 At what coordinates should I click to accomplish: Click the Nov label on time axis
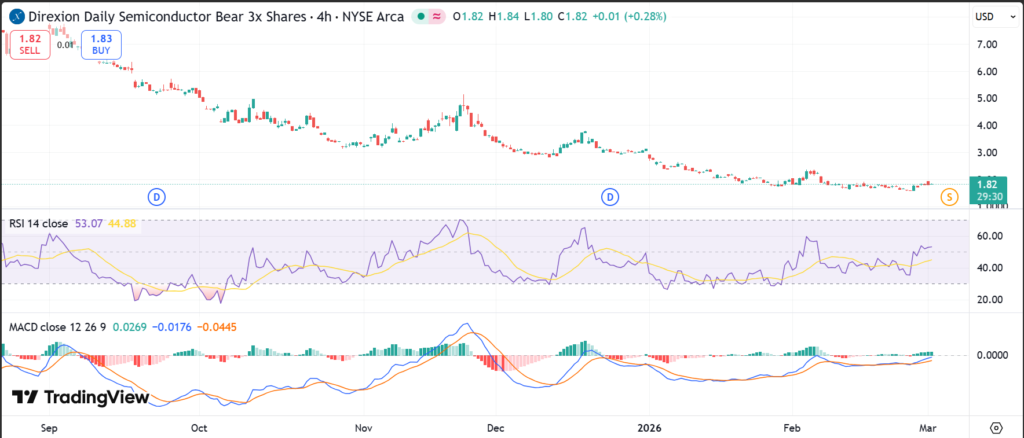[x=364, y=426]
